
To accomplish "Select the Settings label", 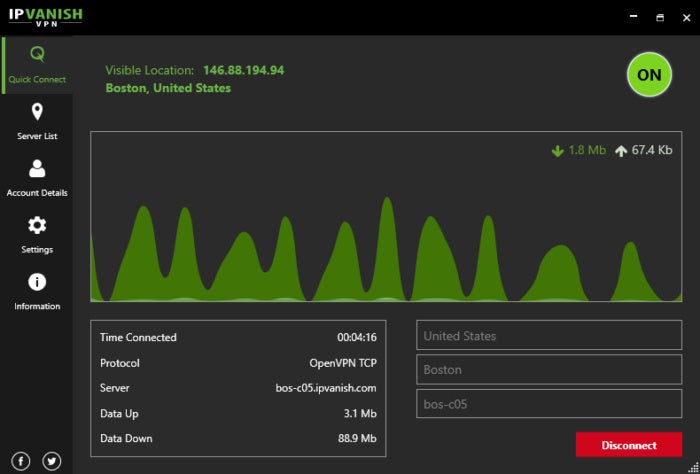I will [37, 249].
